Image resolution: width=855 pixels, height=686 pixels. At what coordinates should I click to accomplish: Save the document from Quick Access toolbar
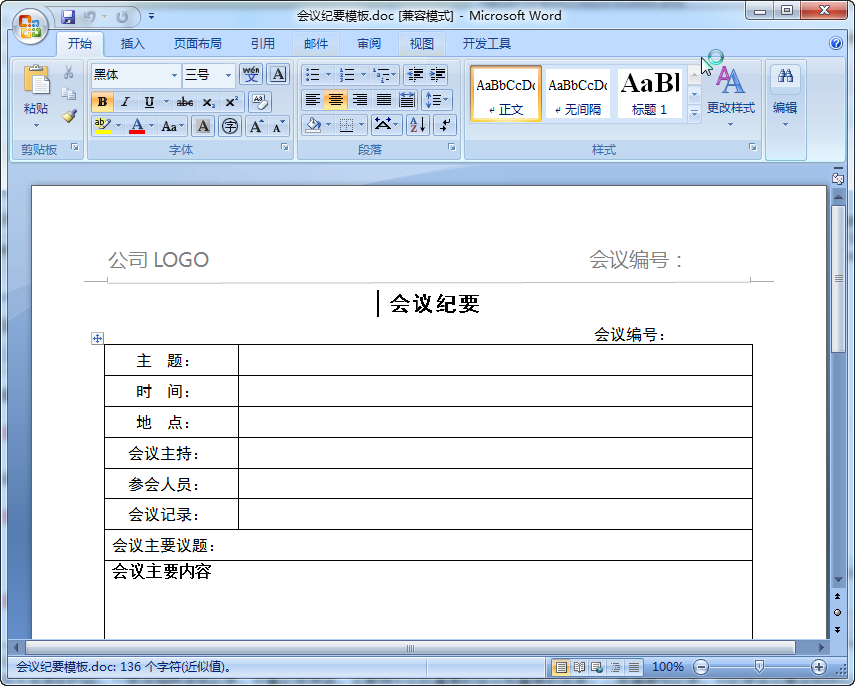click(68, 17)
